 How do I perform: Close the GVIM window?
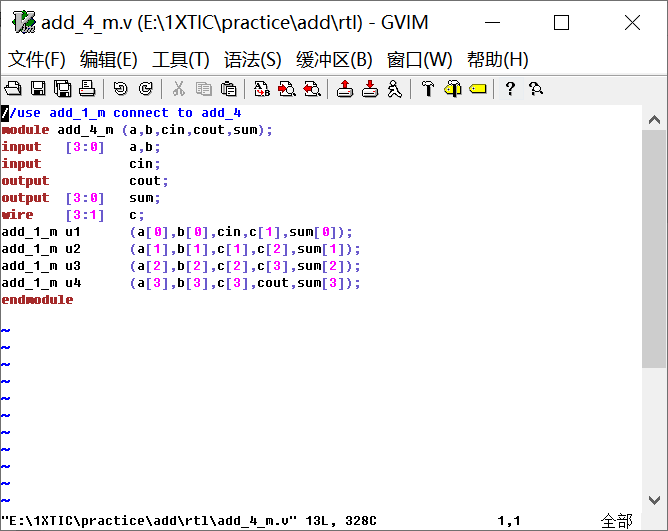click(632, 22)
